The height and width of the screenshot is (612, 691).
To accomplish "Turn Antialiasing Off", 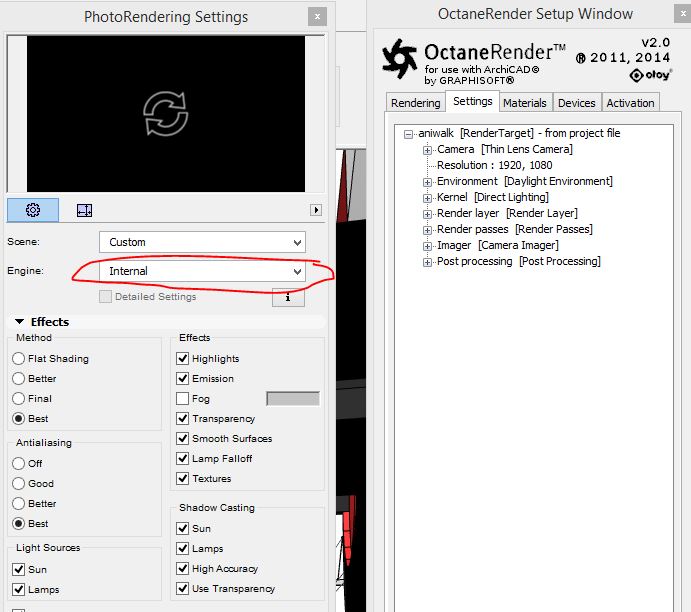I will (x=19, y=464).
